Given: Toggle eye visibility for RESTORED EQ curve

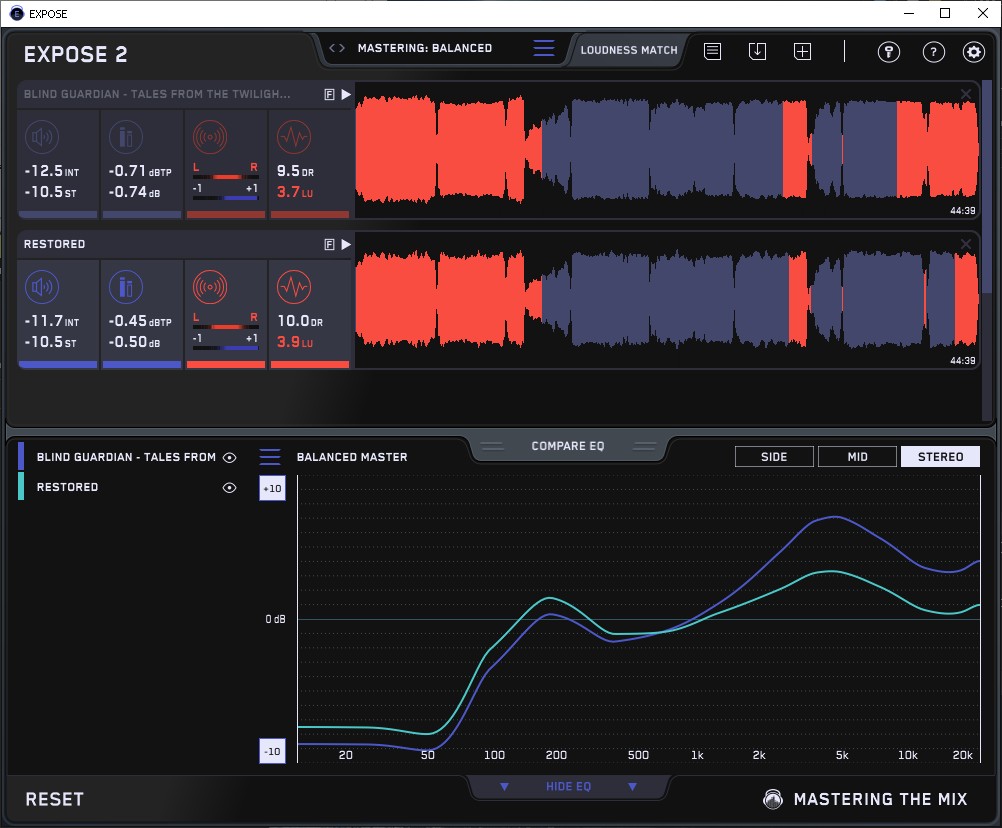Looking at the screenshot, I should click(x=229, y=487).
